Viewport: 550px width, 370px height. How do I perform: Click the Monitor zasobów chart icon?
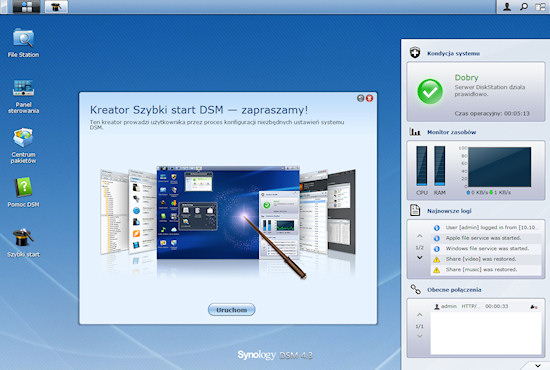[x=415, y=132]
